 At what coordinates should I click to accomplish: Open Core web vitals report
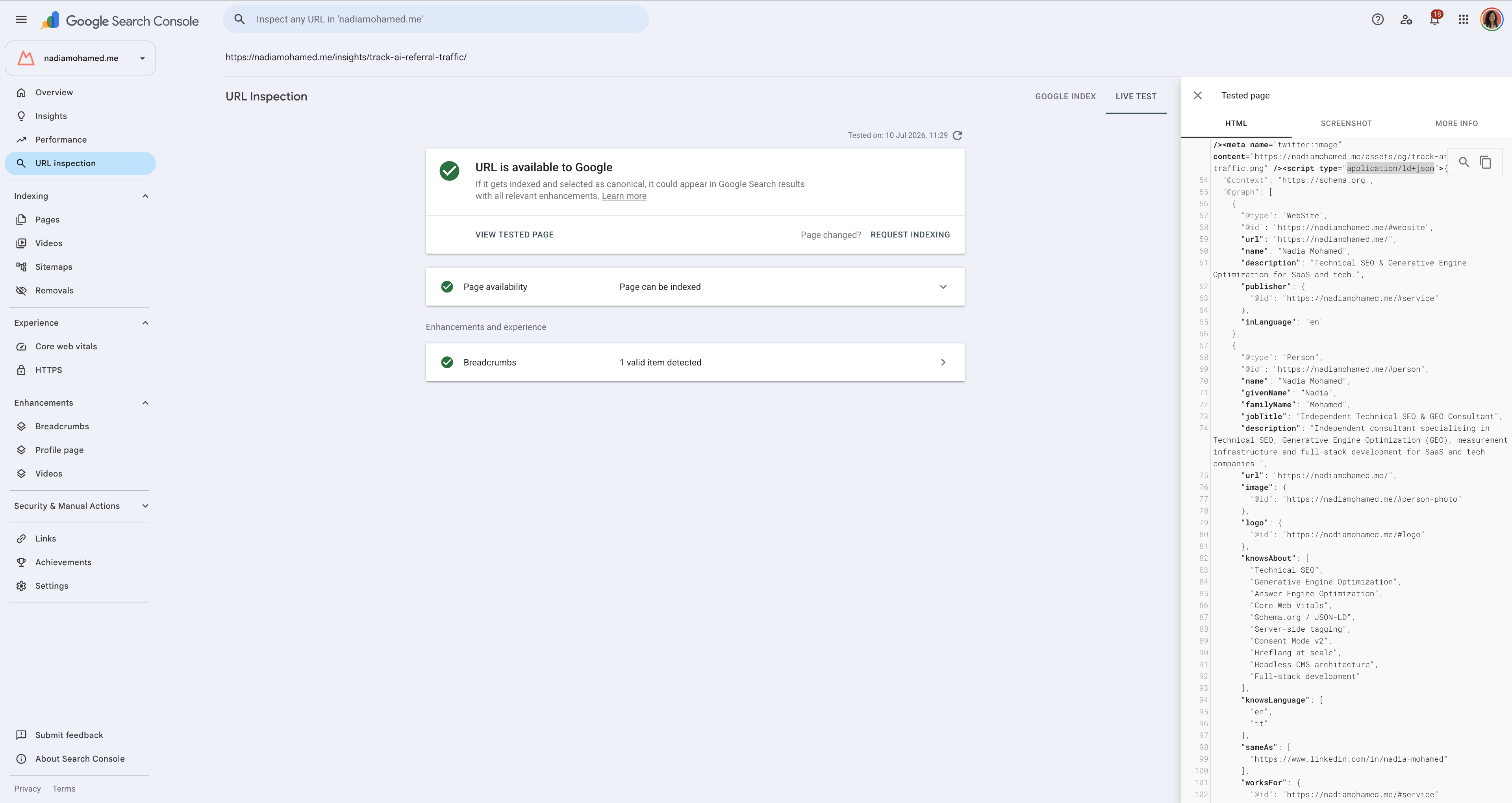pos(80,346)
